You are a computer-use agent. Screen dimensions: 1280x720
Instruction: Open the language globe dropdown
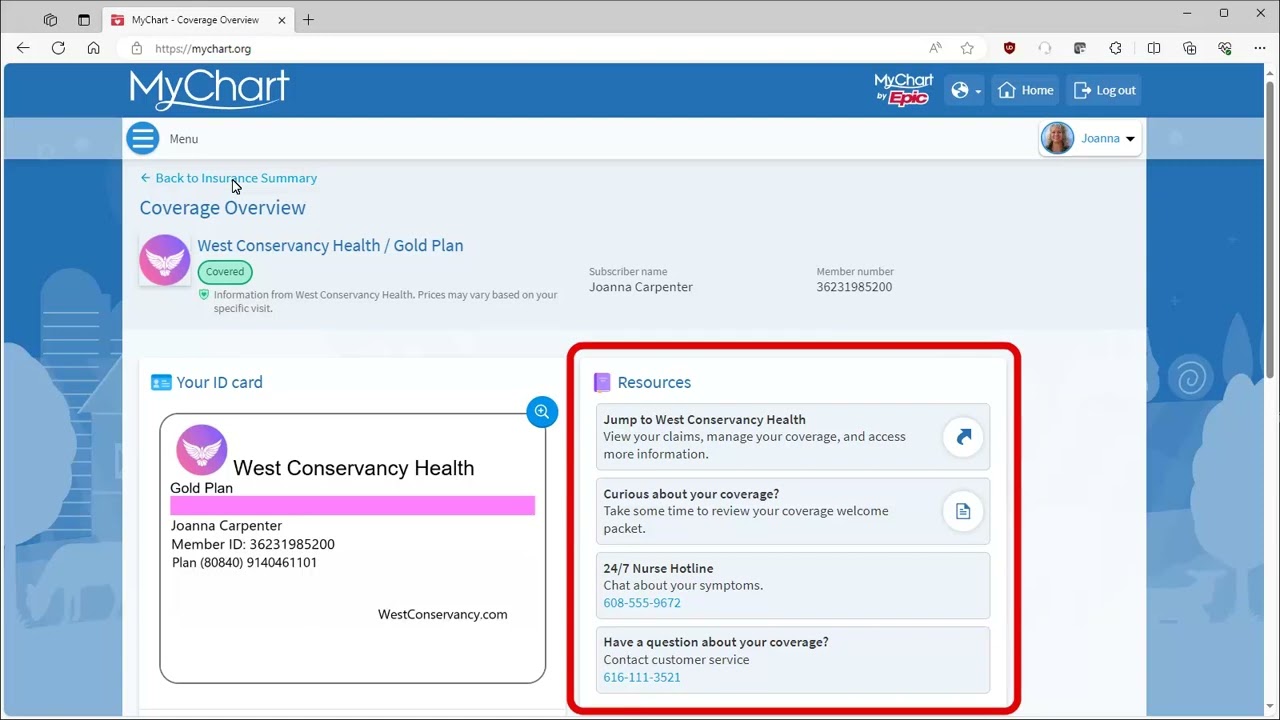pos(965,90)
